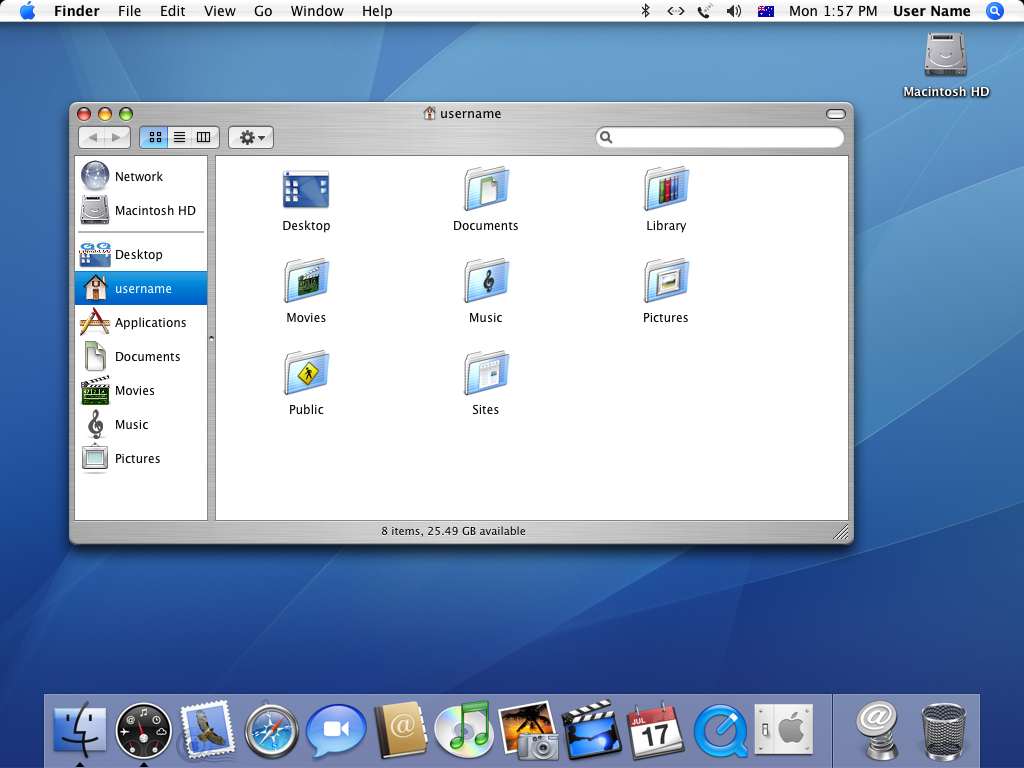Click the volume icon in menu bar
Viewport: 1024px width, 768px height.
pos(734,11)
